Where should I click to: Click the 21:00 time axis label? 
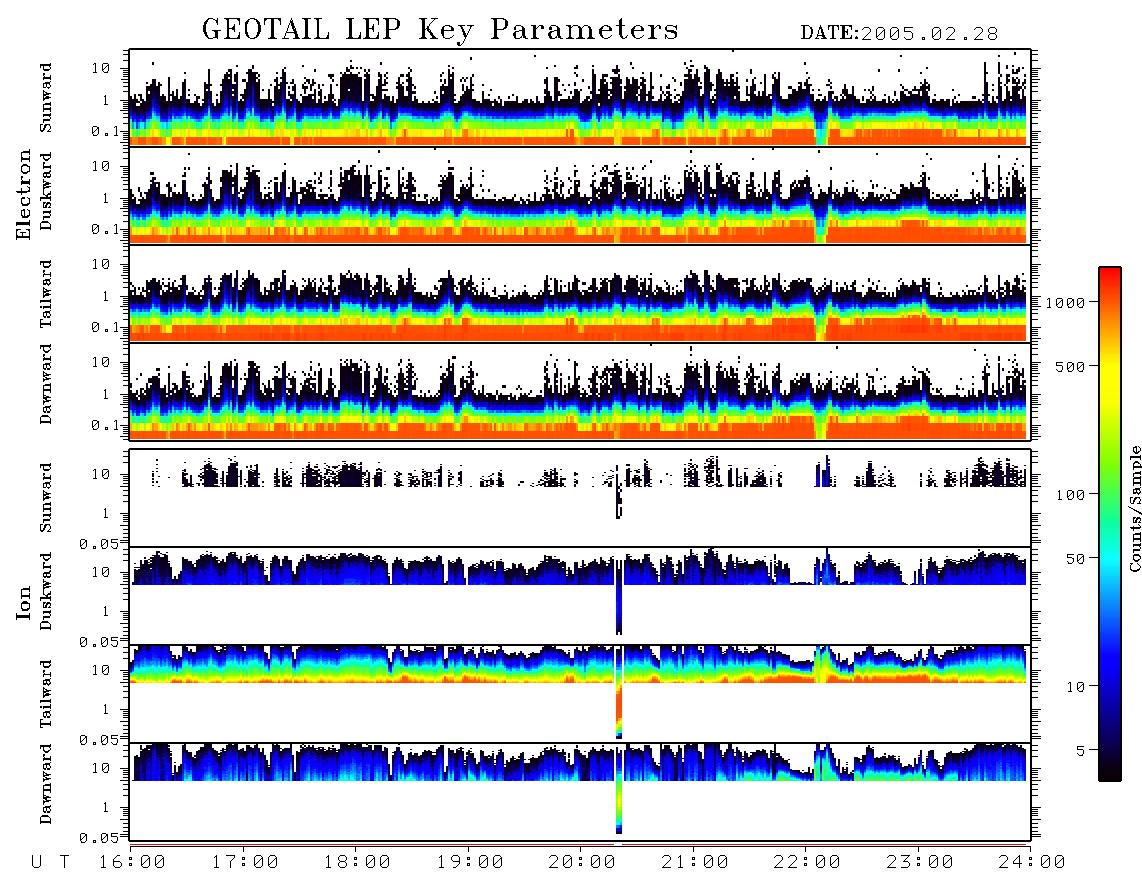pos(694,862)
